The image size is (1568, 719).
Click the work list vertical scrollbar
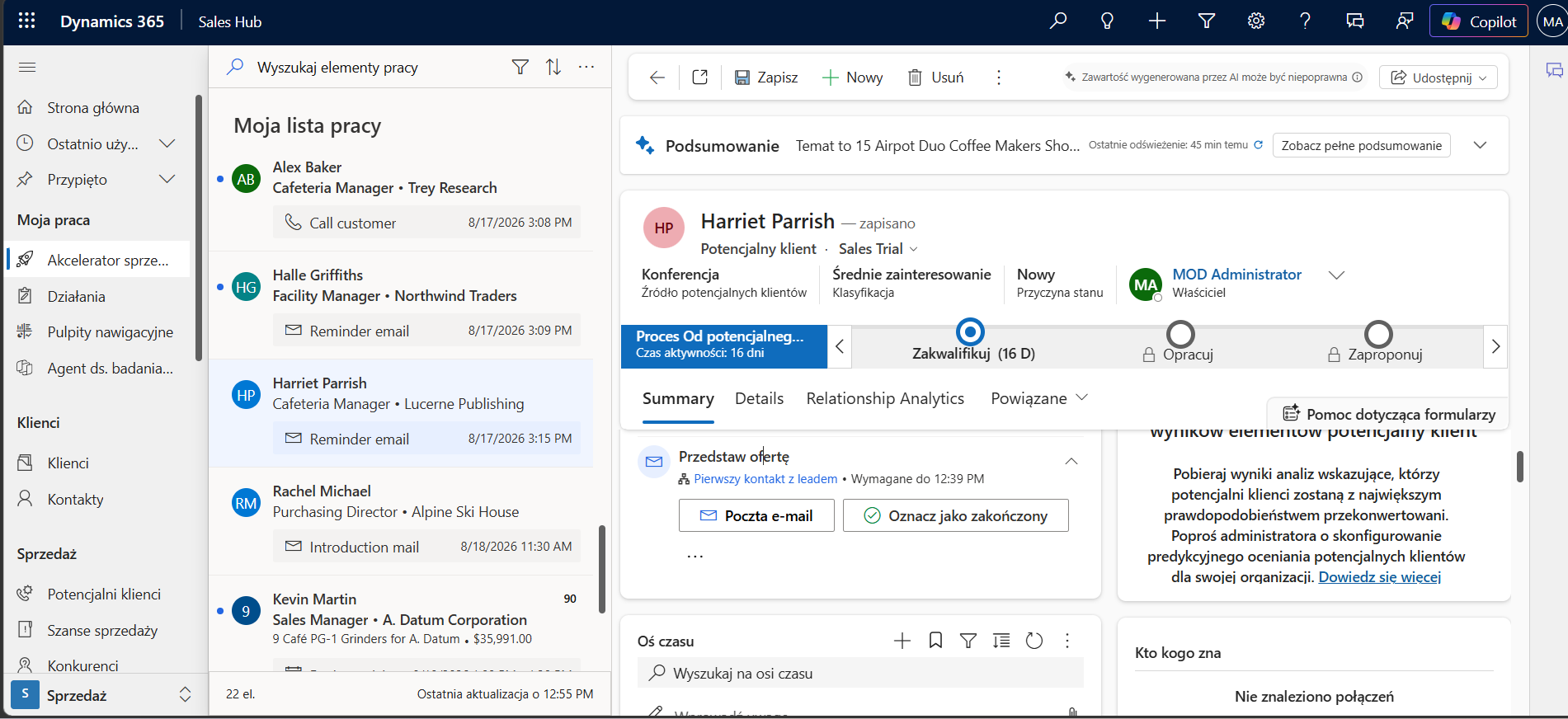tap(602, 569)
